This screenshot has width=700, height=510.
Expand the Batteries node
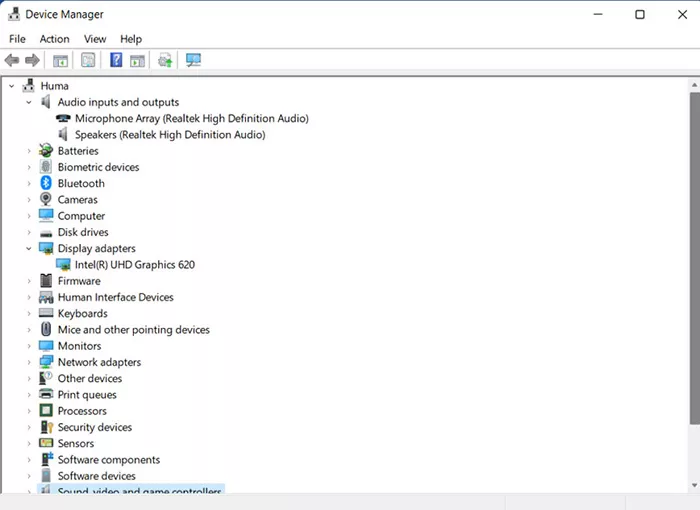29,151
